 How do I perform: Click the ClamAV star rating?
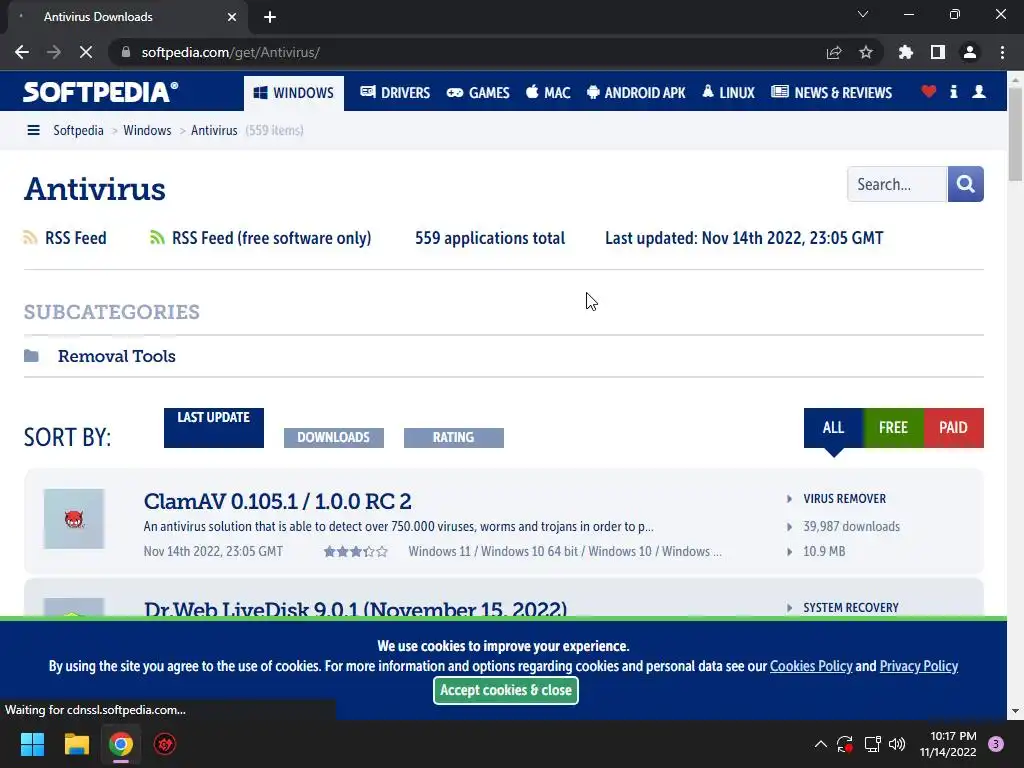point(356,552)
